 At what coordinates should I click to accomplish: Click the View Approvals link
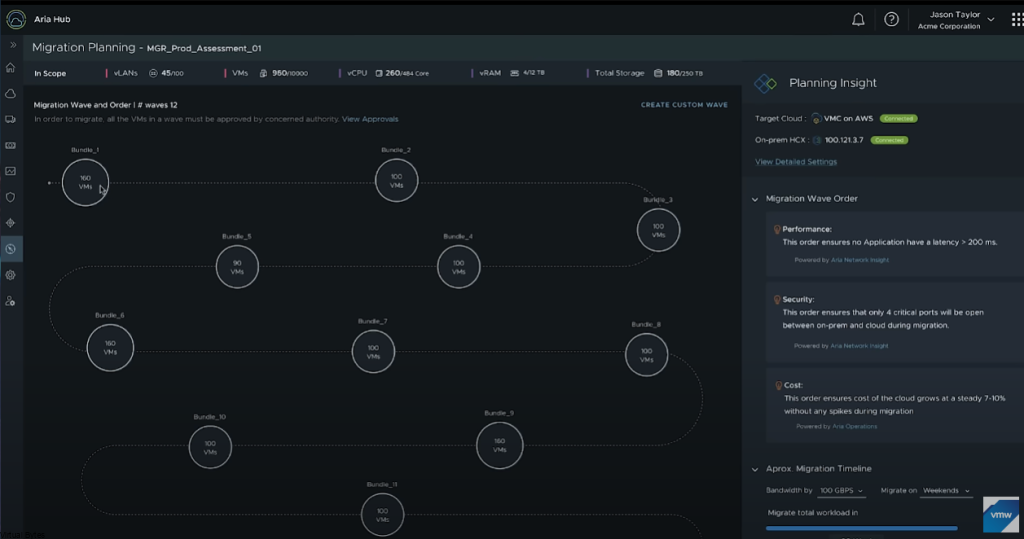[370, 119]
